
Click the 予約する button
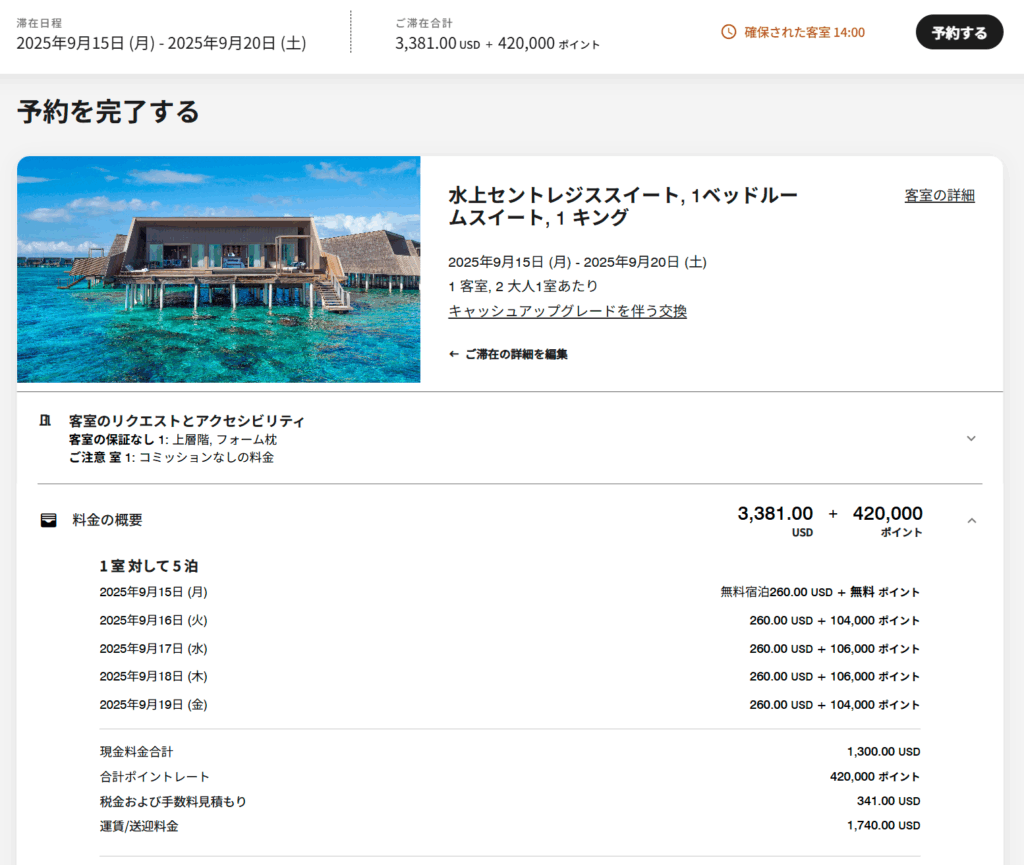click(958, 32)
